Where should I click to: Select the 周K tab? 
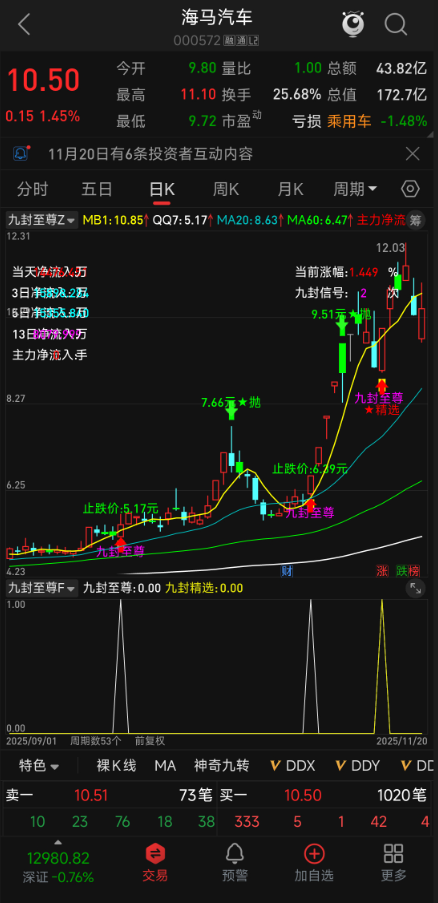(226, 189)
